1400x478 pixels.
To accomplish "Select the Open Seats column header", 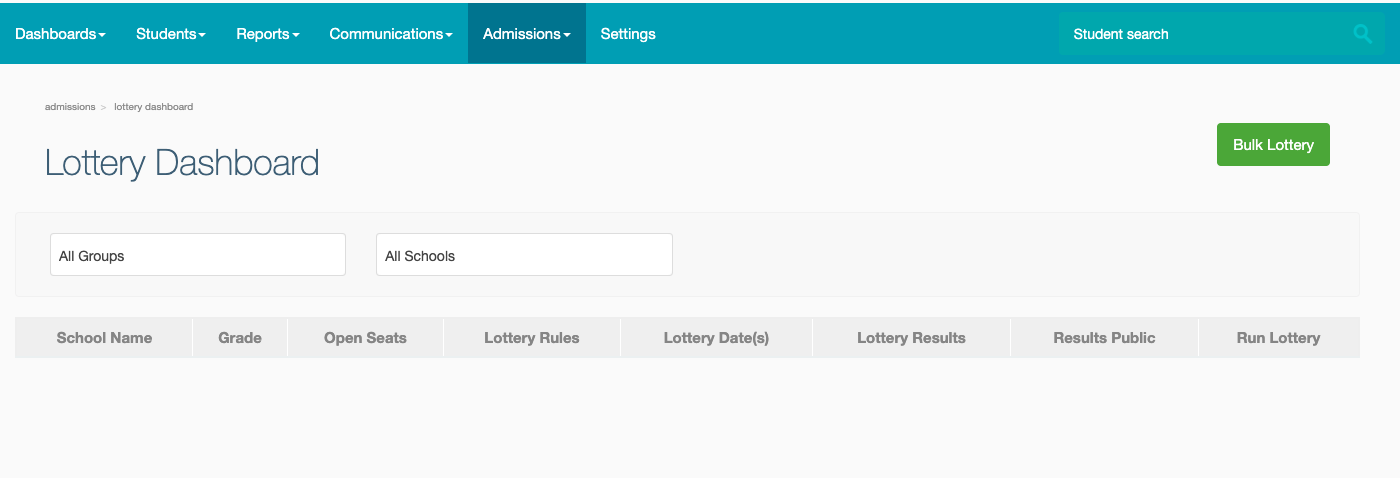I will point(365,338).
